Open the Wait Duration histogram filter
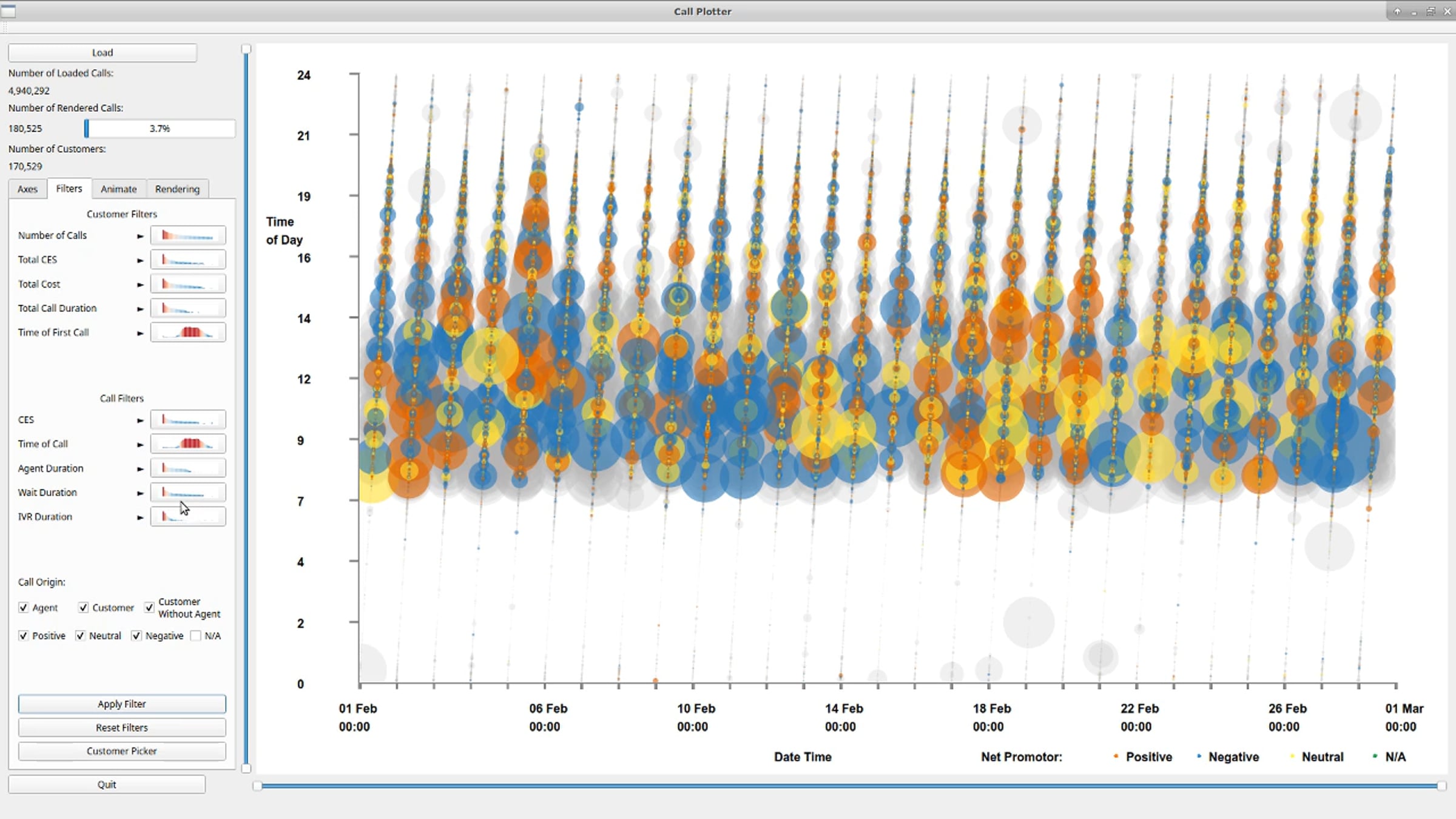 click(x=188, y=492)
